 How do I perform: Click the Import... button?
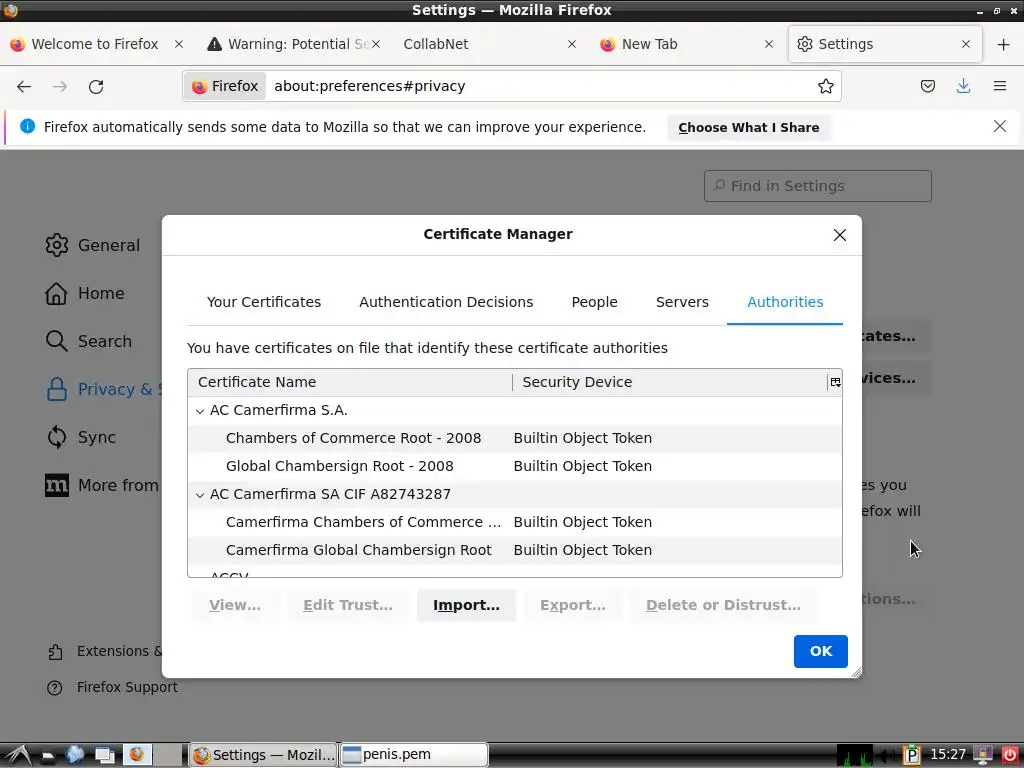466,605
